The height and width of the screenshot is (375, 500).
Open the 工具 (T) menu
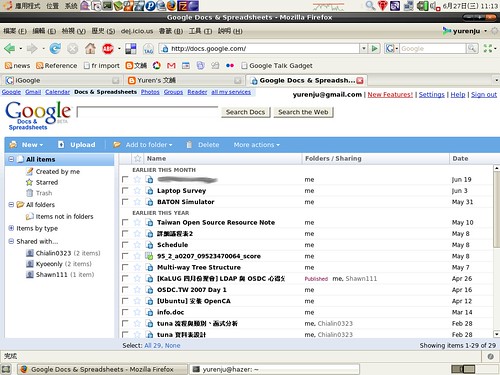(200, 31)
